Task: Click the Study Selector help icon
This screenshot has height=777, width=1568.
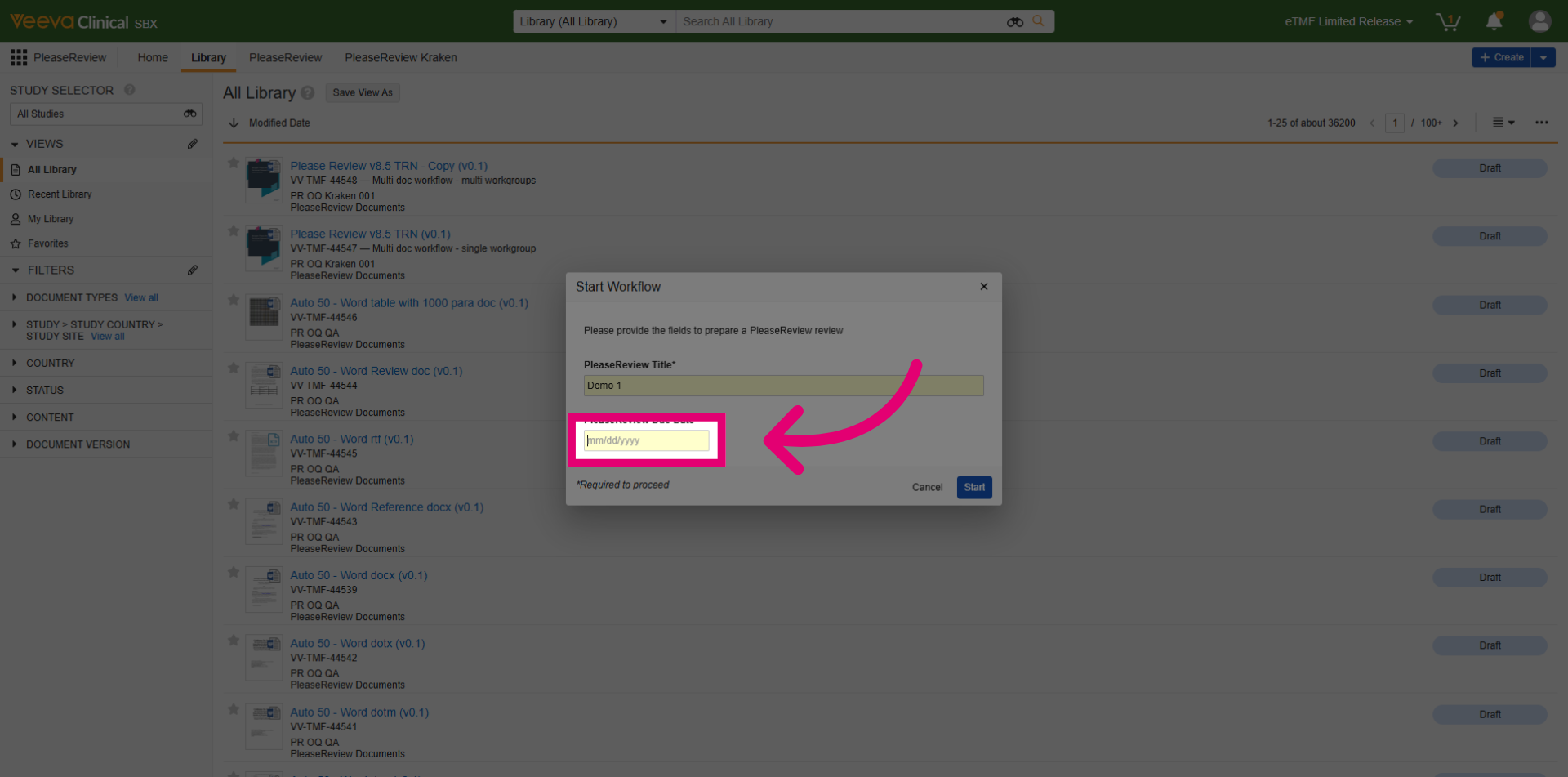Action: point(130,90)
